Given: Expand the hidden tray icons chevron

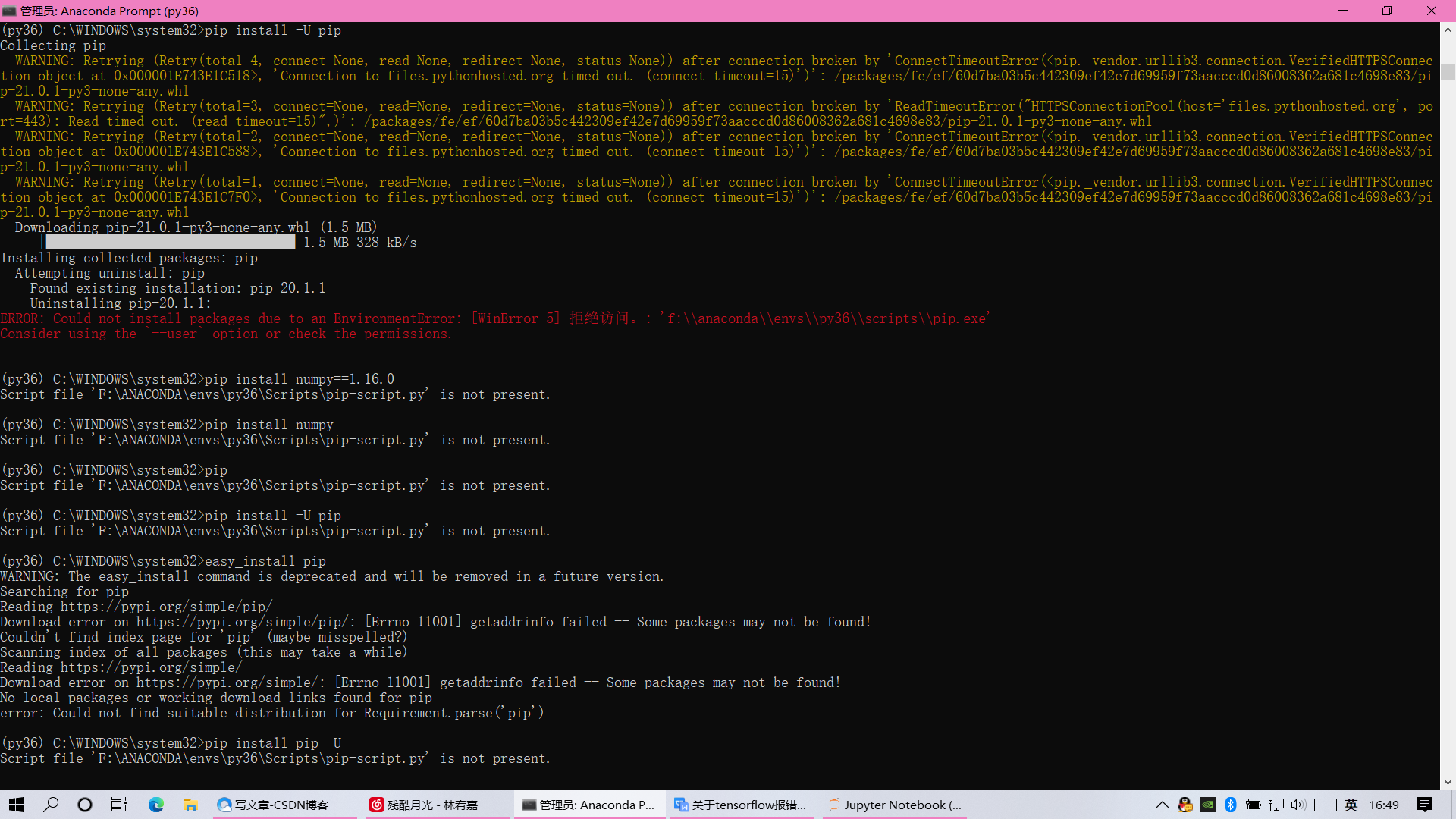Looking at the screenshot, I should pos(1162,805).
